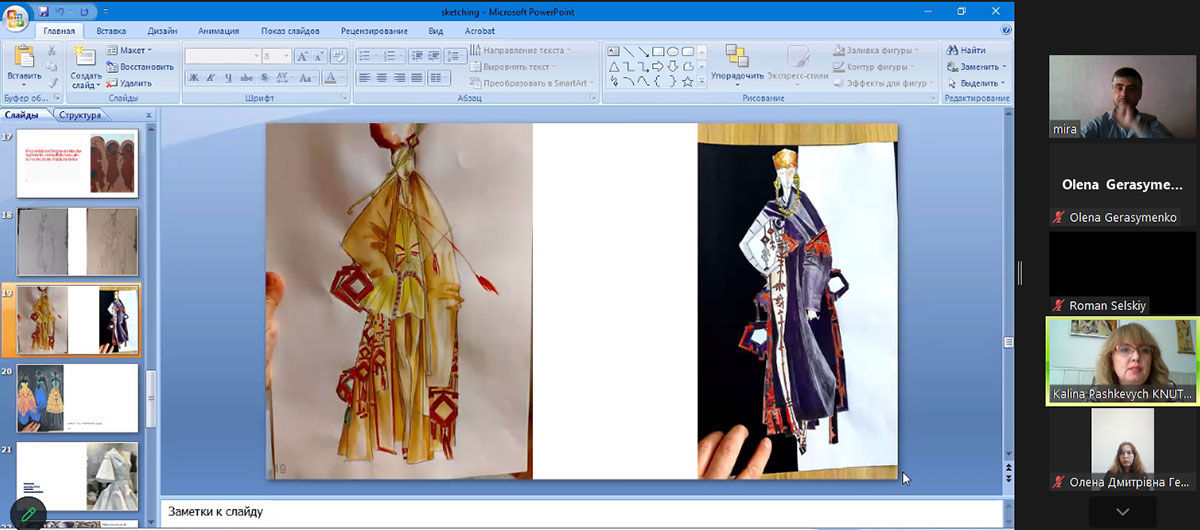Click the Вставить paste icon
Image resolution: width=1200 pixels, height=530 pixels.
click(x=24, y=57)
